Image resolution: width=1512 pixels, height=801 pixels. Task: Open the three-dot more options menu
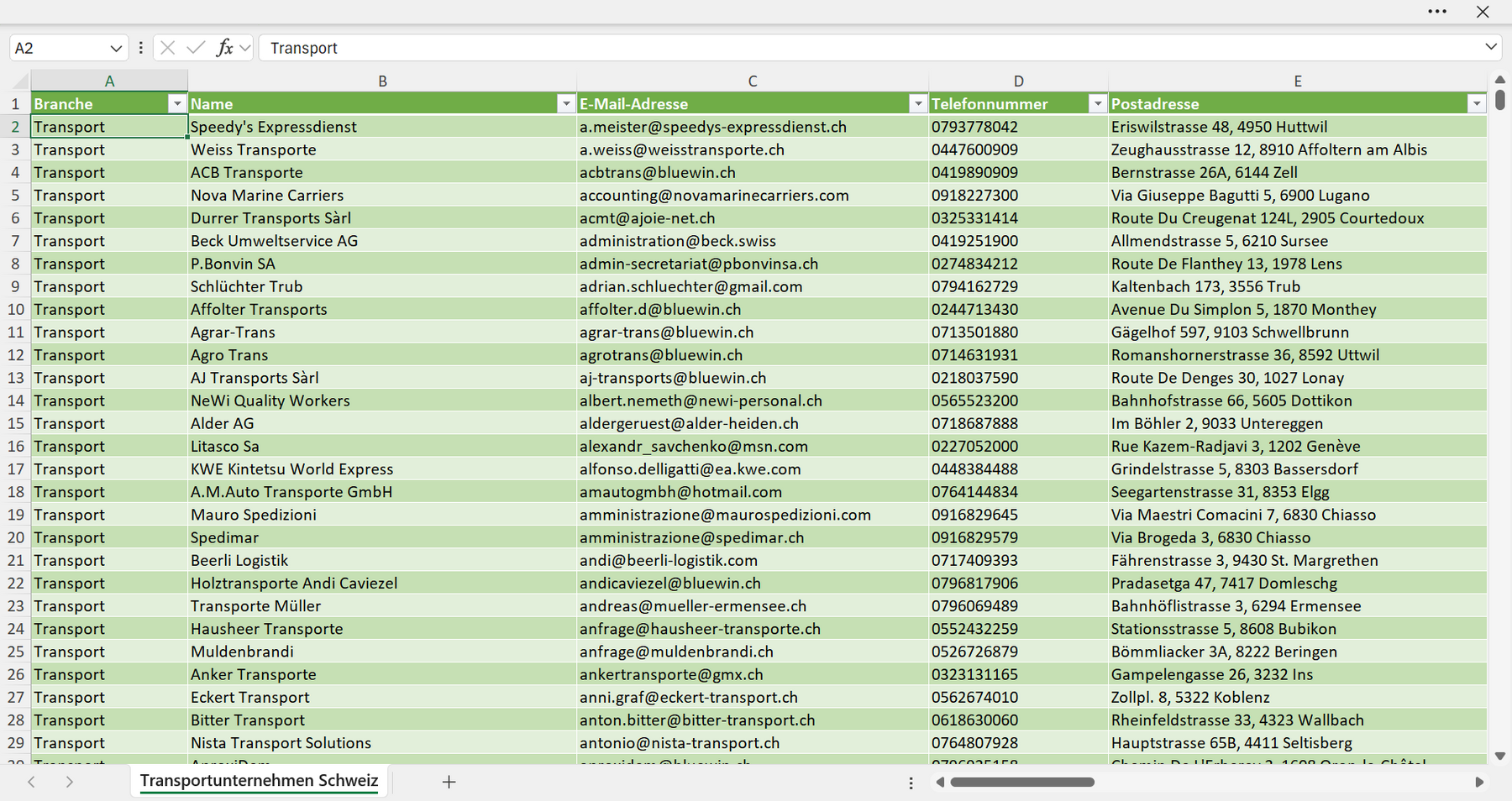tap(1437, 12)
